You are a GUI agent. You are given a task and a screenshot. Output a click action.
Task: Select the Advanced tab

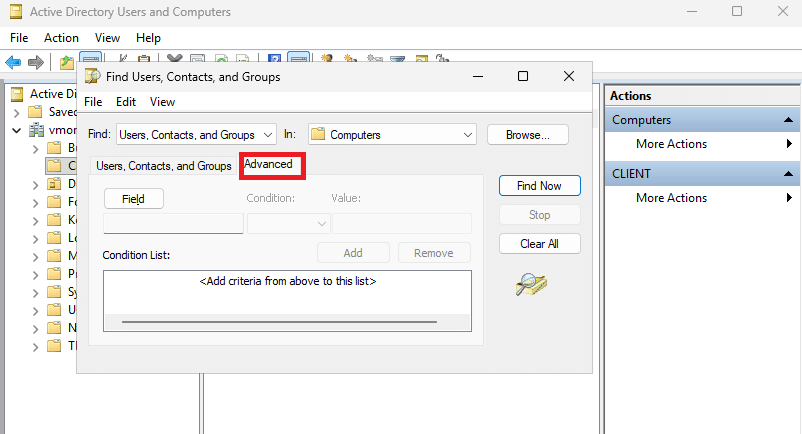[268, 164]
